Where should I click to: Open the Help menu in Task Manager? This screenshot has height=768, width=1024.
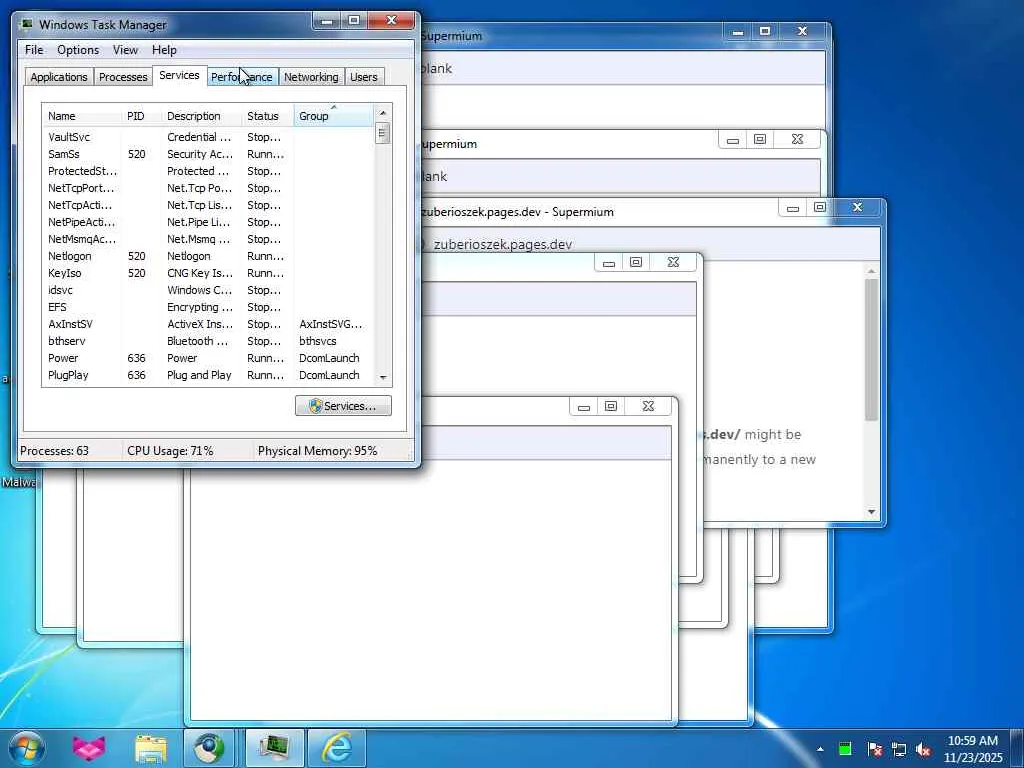click(x=164, y=50)
